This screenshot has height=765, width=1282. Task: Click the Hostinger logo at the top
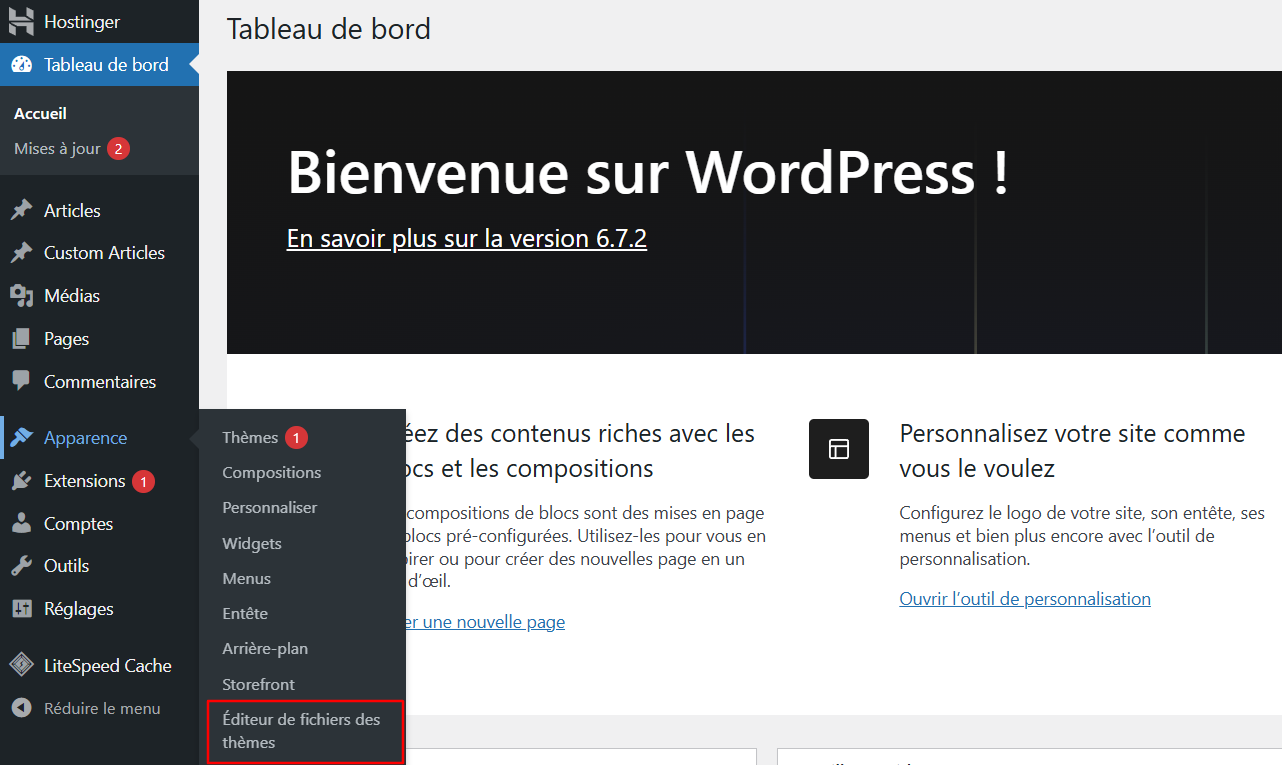tap(20, 21)
